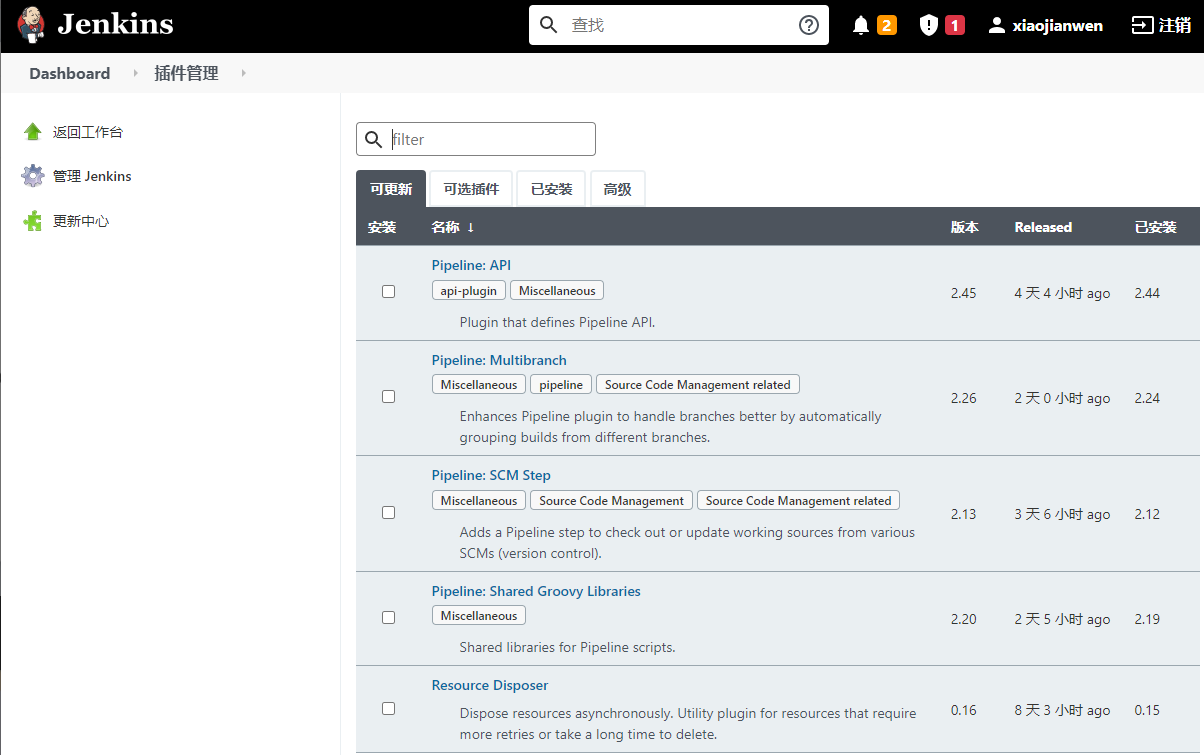
Task: Check the Pipeline: Multibranch checkbox
Action: point(389,396)
